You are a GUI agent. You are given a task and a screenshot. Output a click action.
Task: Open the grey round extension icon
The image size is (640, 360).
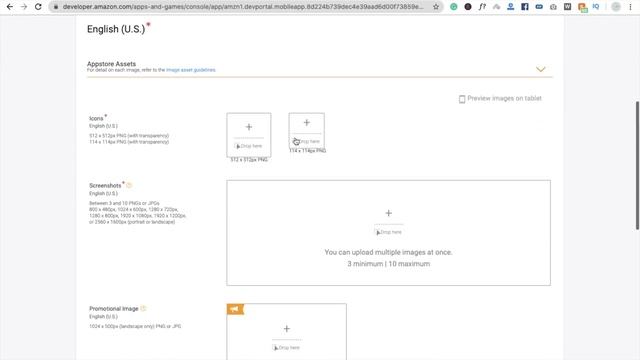coord(553,7)
